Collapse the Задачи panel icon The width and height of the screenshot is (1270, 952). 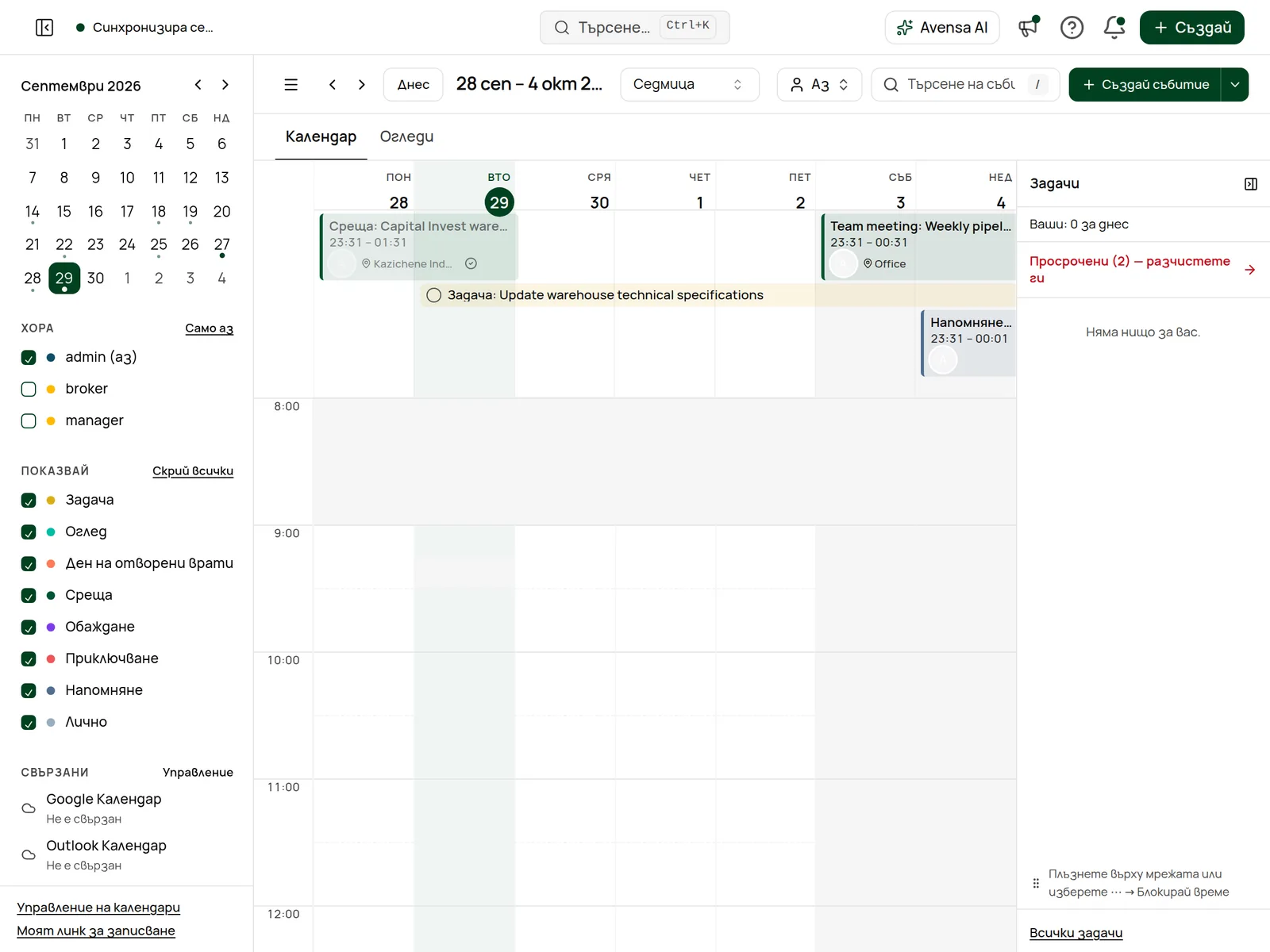point(1251,184)
